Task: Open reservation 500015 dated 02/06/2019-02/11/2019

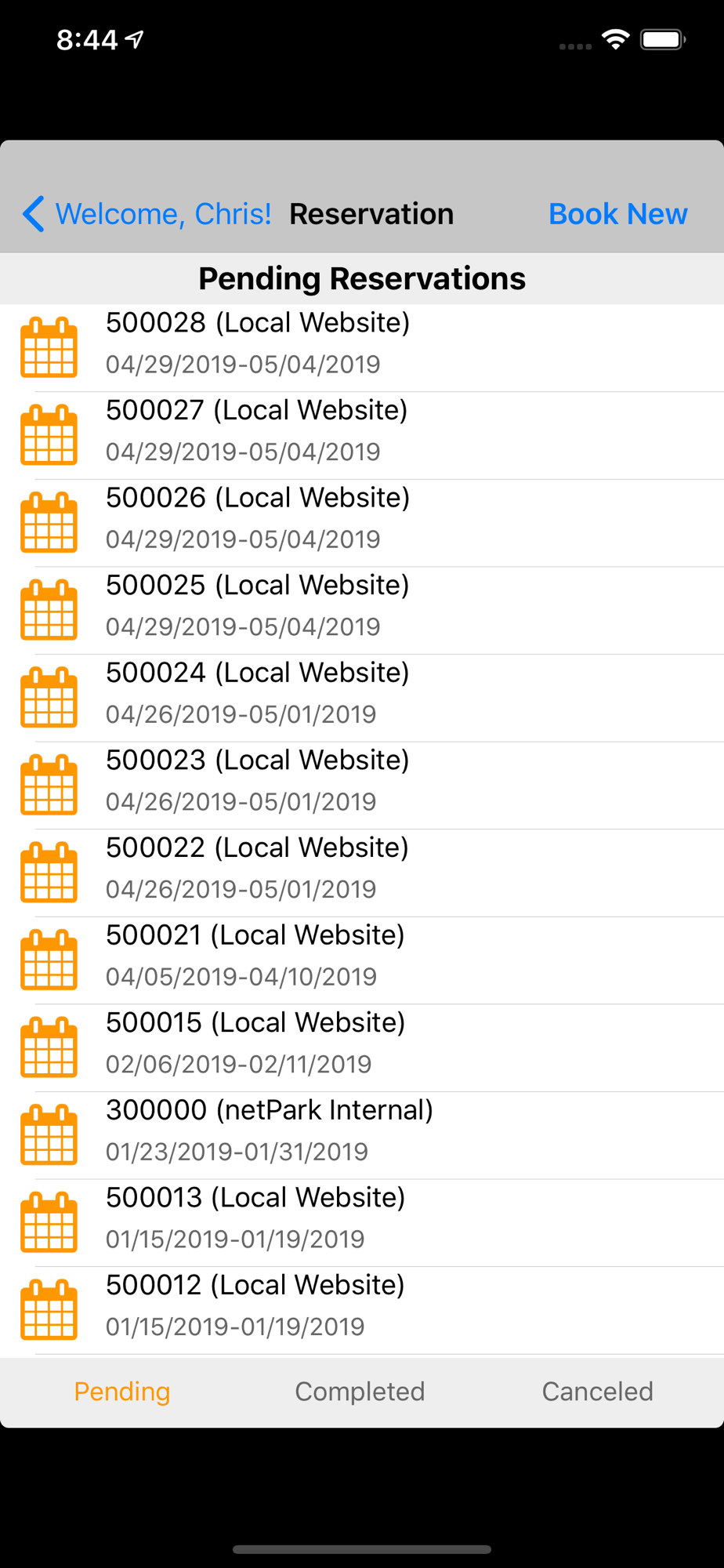Action: coord(362,1047)
